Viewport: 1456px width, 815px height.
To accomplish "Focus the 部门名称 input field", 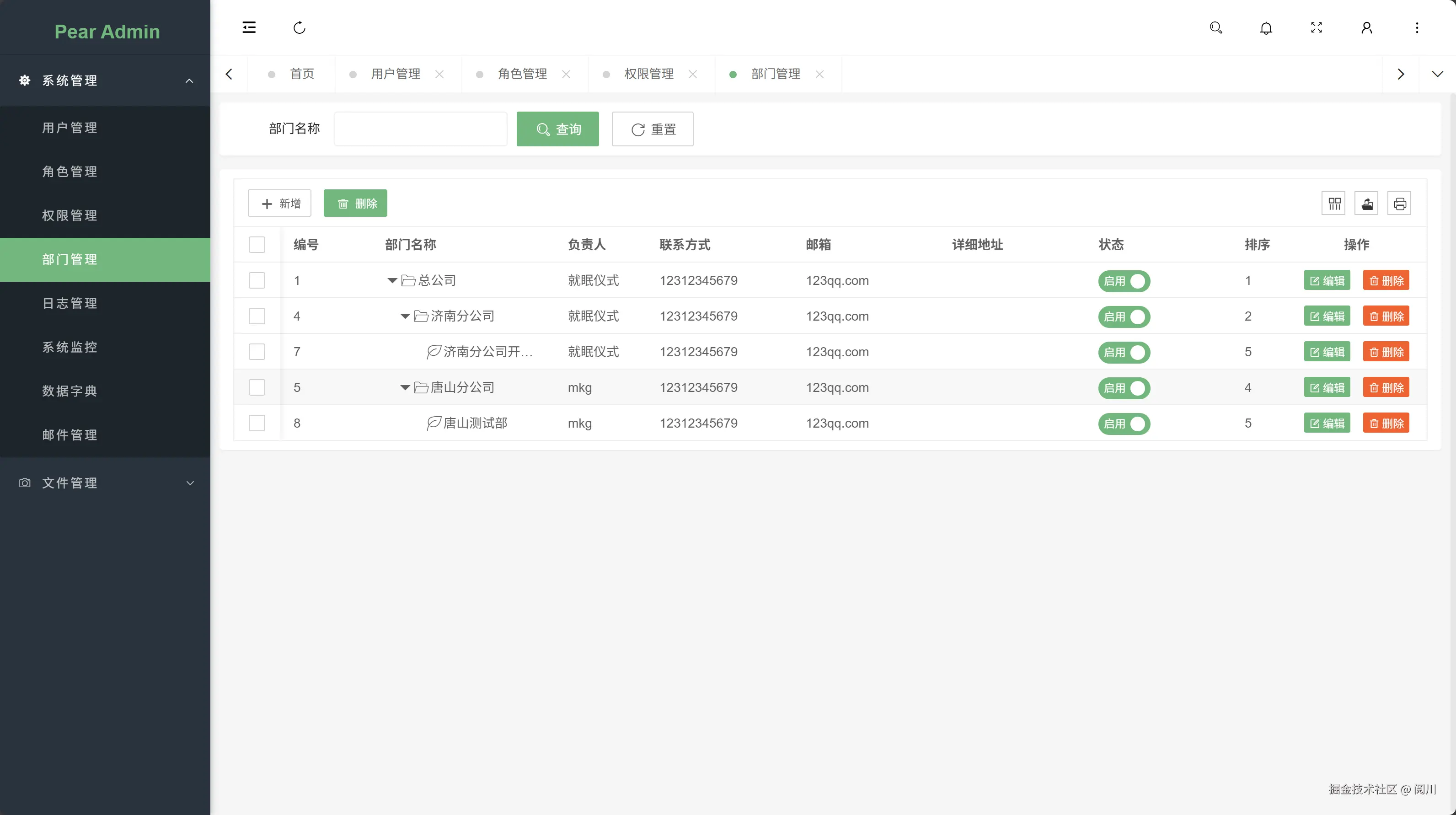I will click(420, 129).
